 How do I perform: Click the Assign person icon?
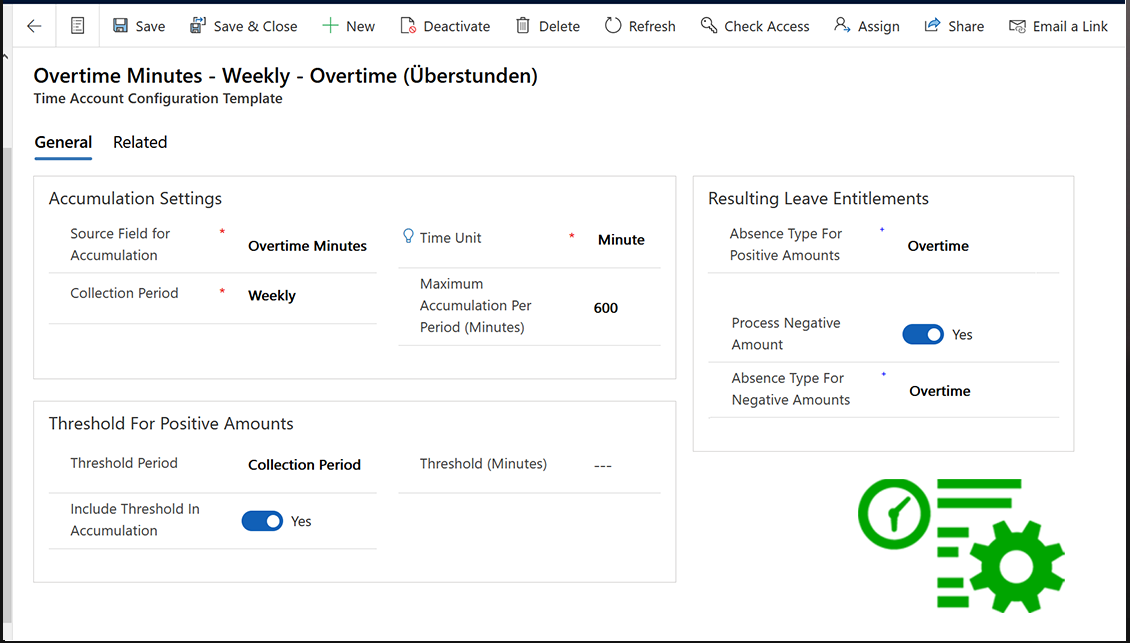[843, 26]
